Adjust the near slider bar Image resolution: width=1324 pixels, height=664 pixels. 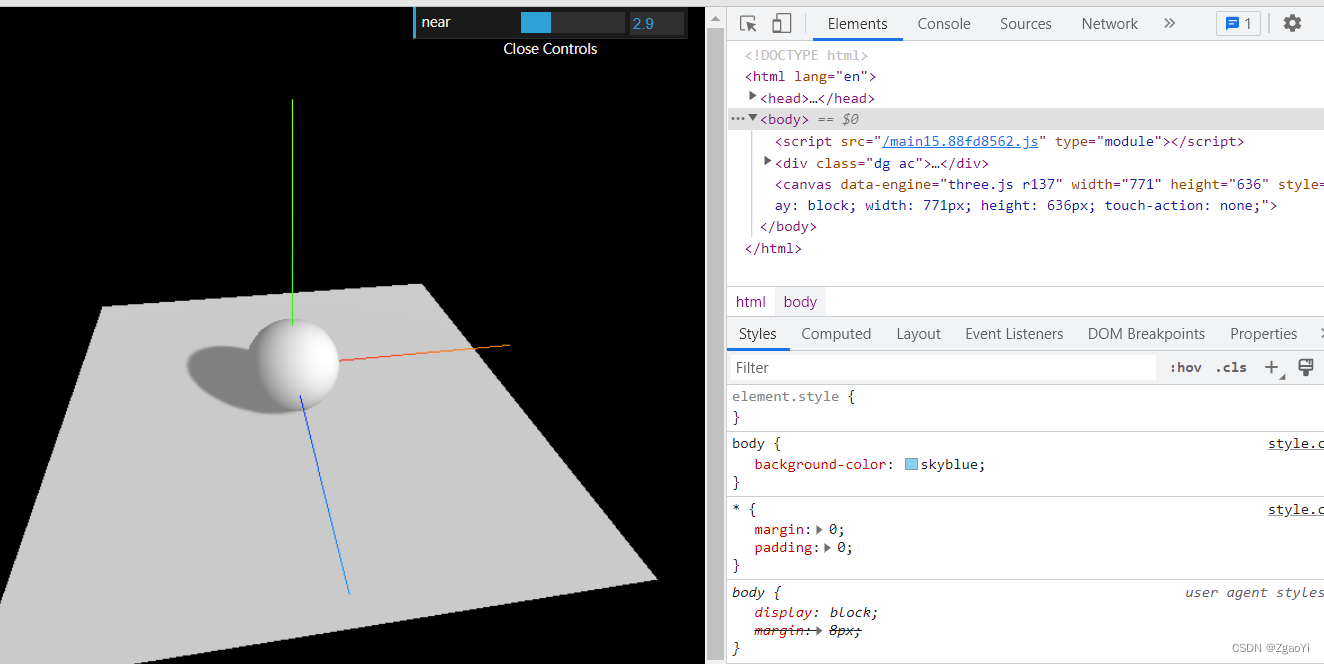click(572, 23)
